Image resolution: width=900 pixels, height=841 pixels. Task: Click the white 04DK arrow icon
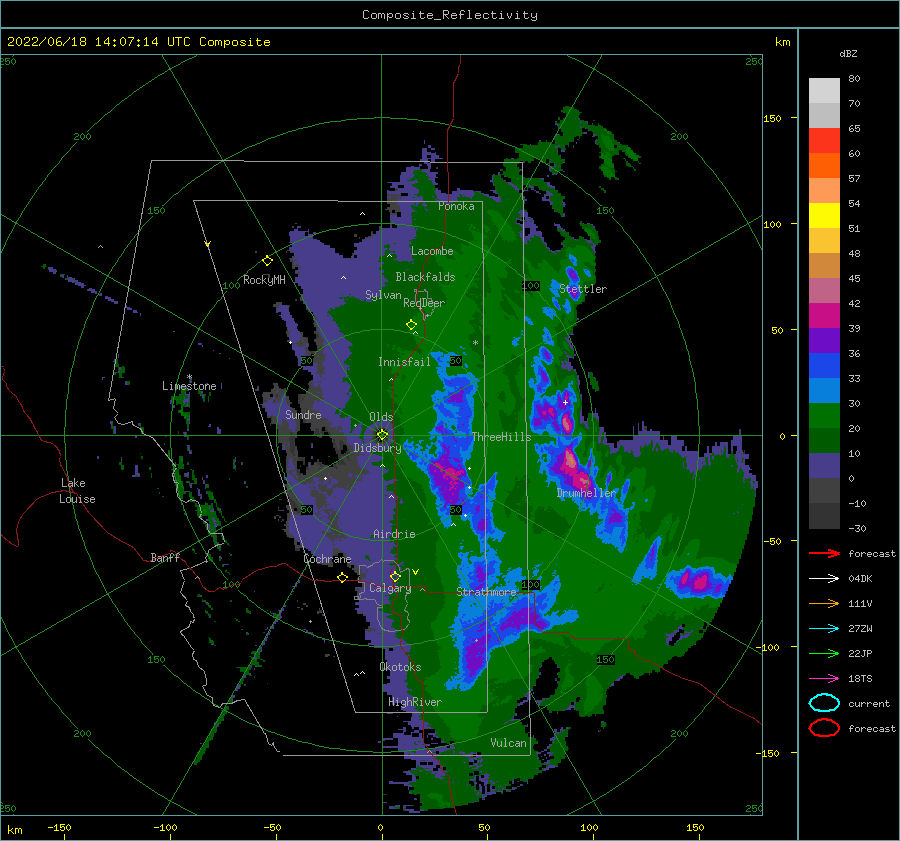click(824, 579)
